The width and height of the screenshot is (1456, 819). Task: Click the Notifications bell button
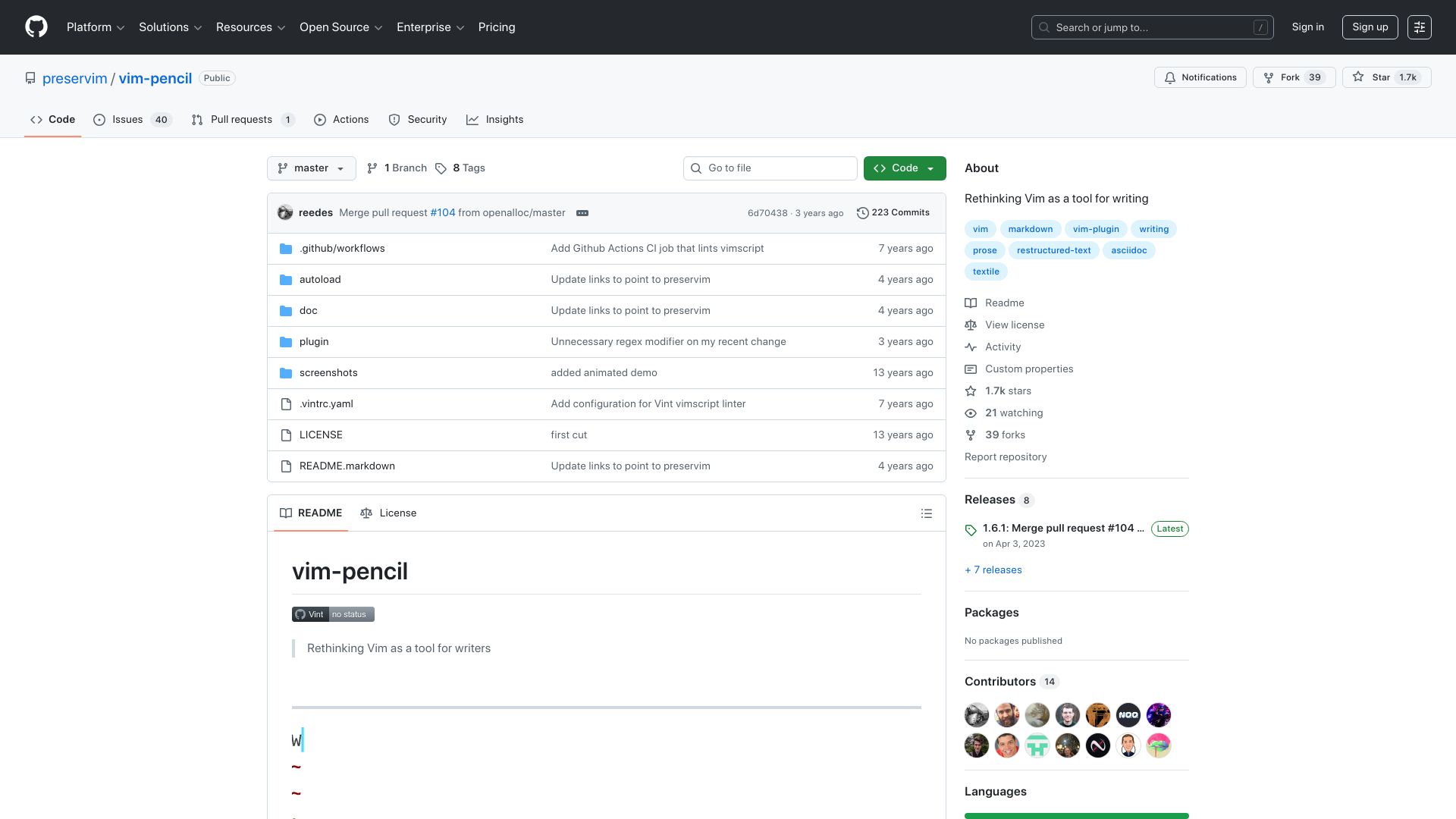1200,77
